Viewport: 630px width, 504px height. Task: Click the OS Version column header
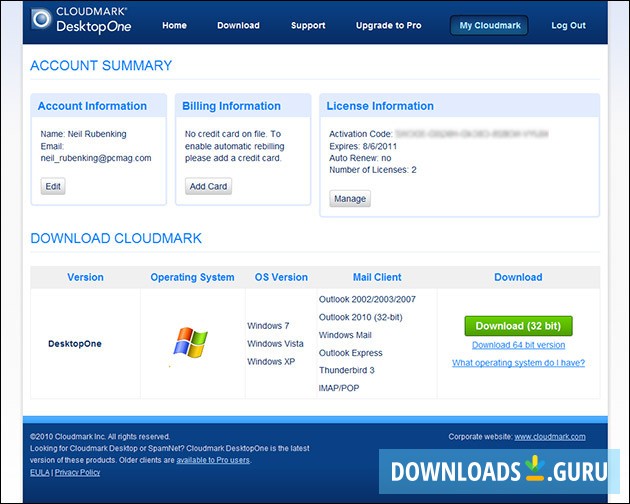pos(281,277)
